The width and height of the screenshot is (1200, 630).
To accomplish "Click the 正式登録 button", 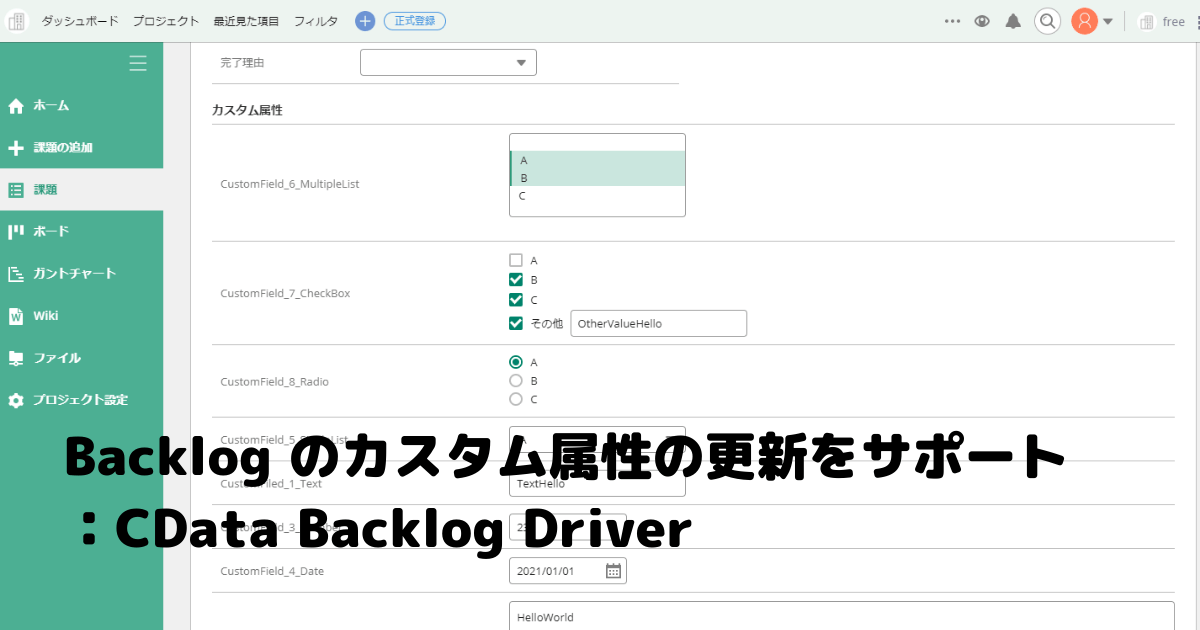I will click(x=415, y=21).
